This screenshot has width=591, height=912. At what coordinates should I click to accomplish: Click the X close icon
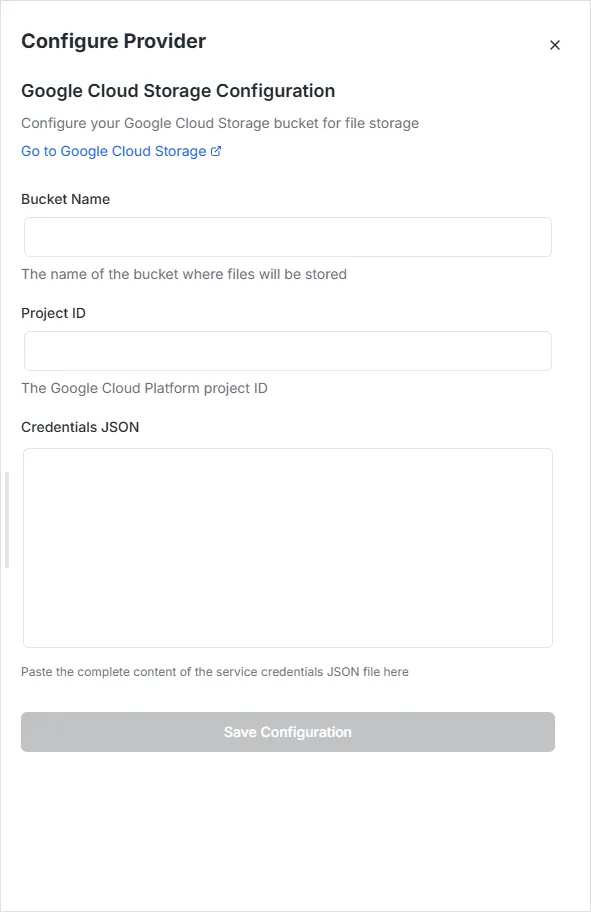(x=555, y=45)
